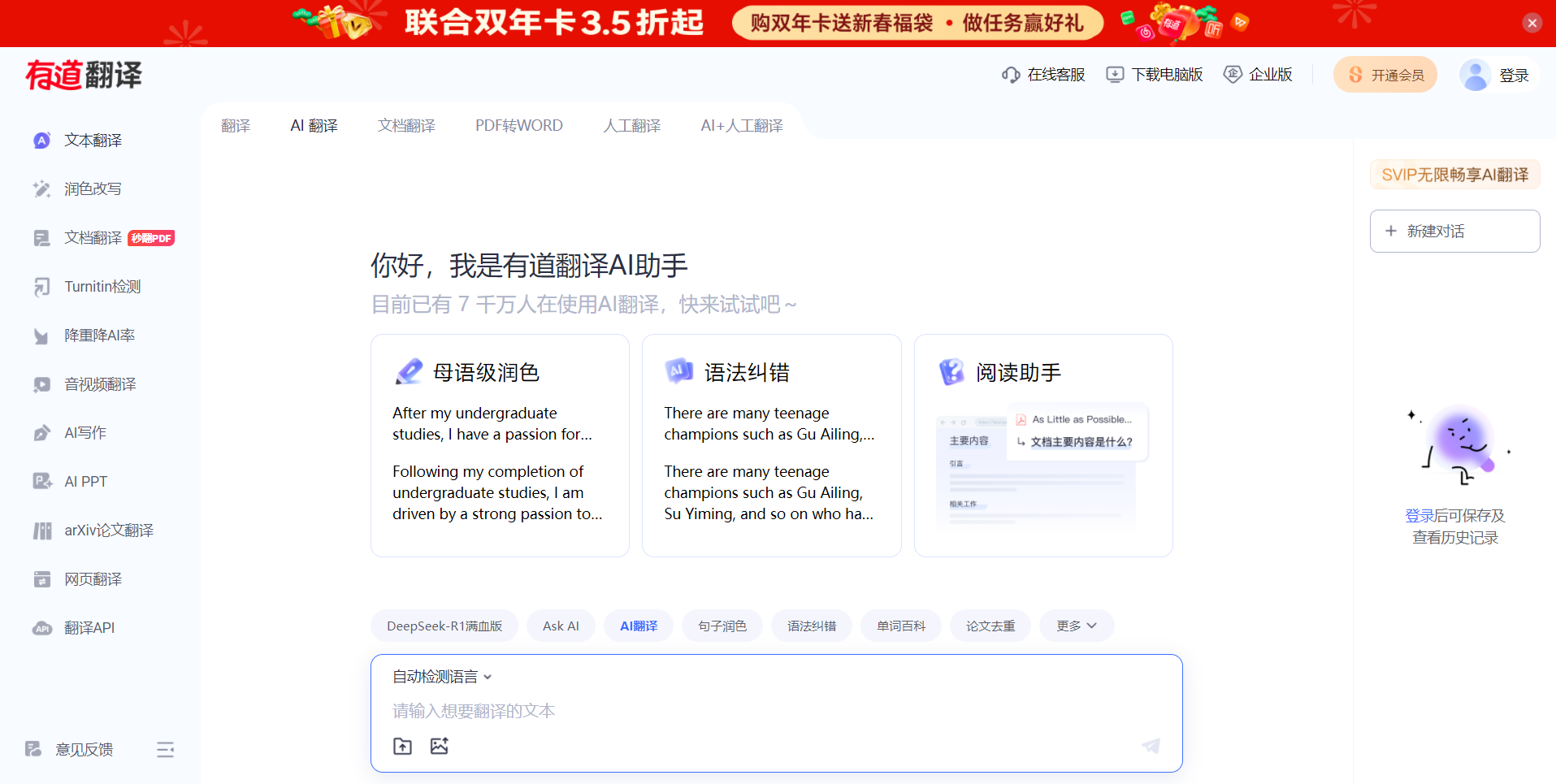Select 音视频翻译 in the sidebar

(x=100, y=384)
